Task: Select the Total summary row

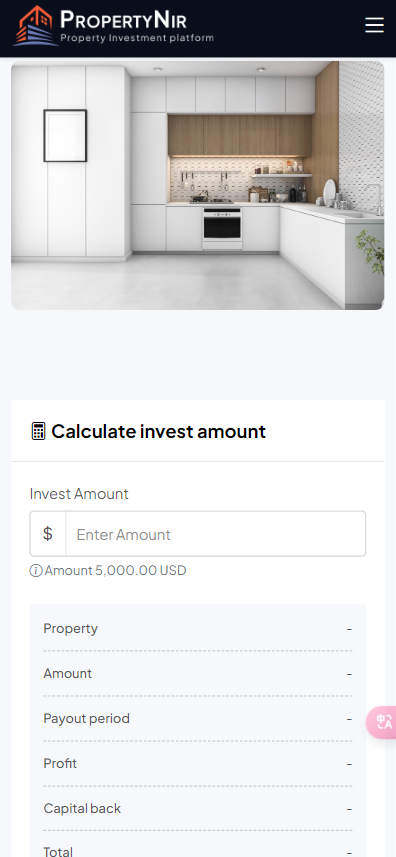Action: point(198,850)
